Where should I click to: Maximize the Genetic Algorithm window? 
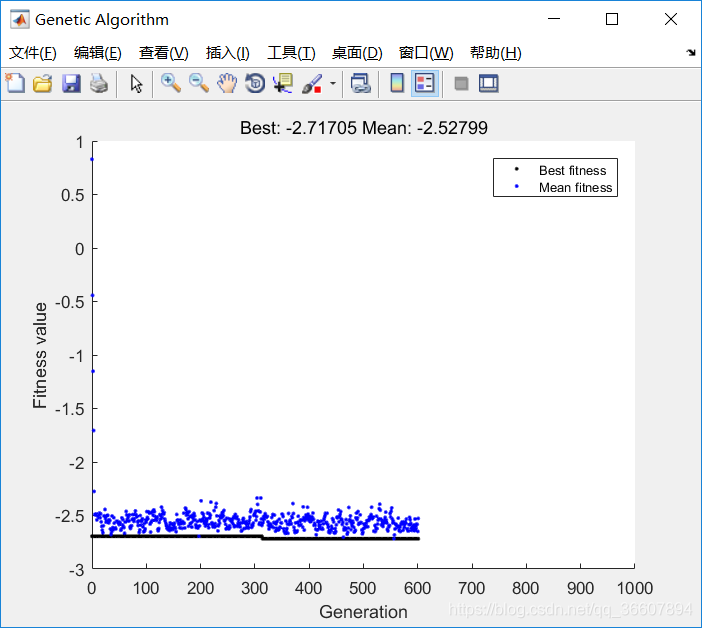pos(612,19)
